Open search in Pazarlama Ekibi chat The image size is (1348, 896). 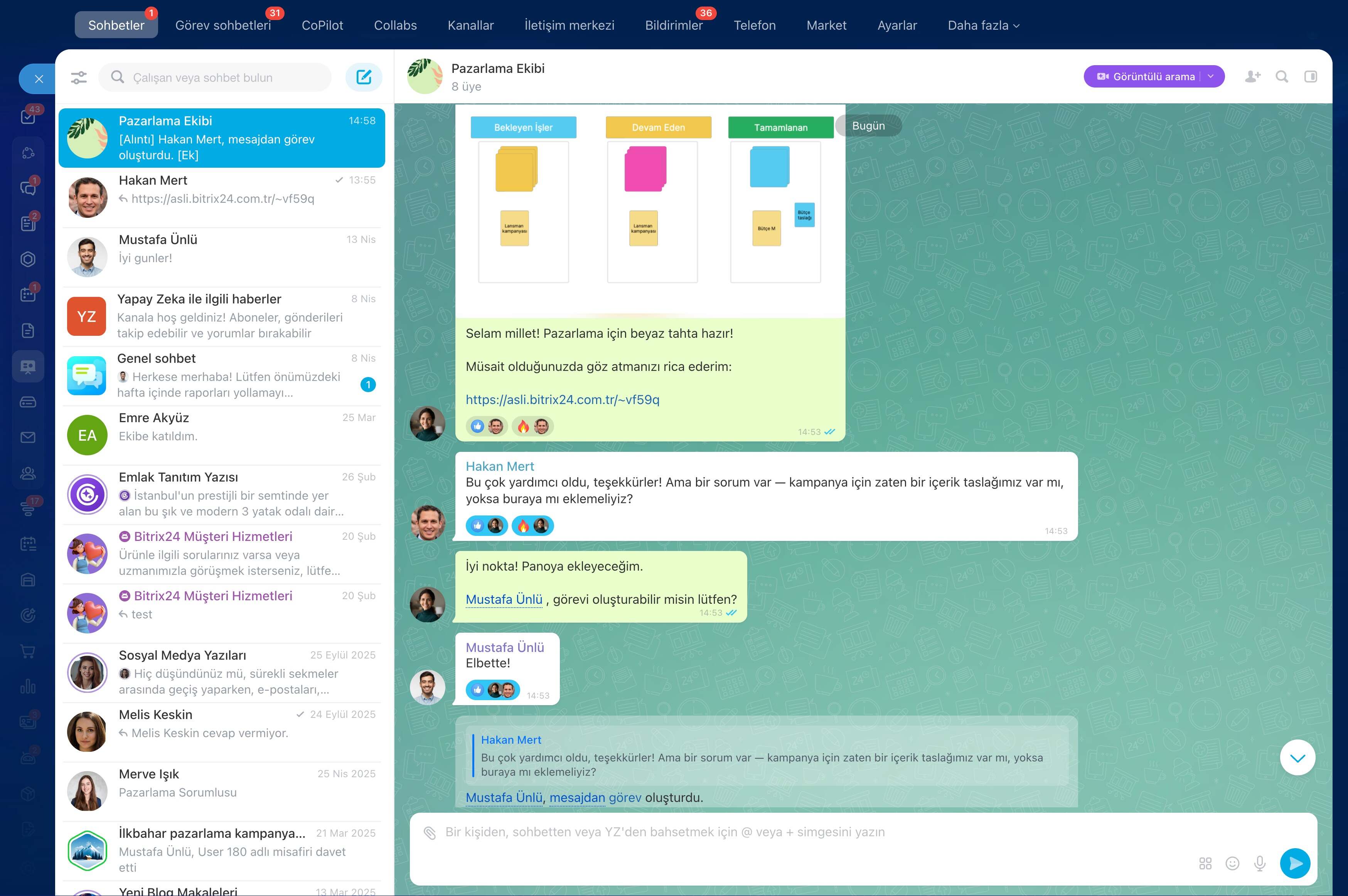click(1282, 77)
